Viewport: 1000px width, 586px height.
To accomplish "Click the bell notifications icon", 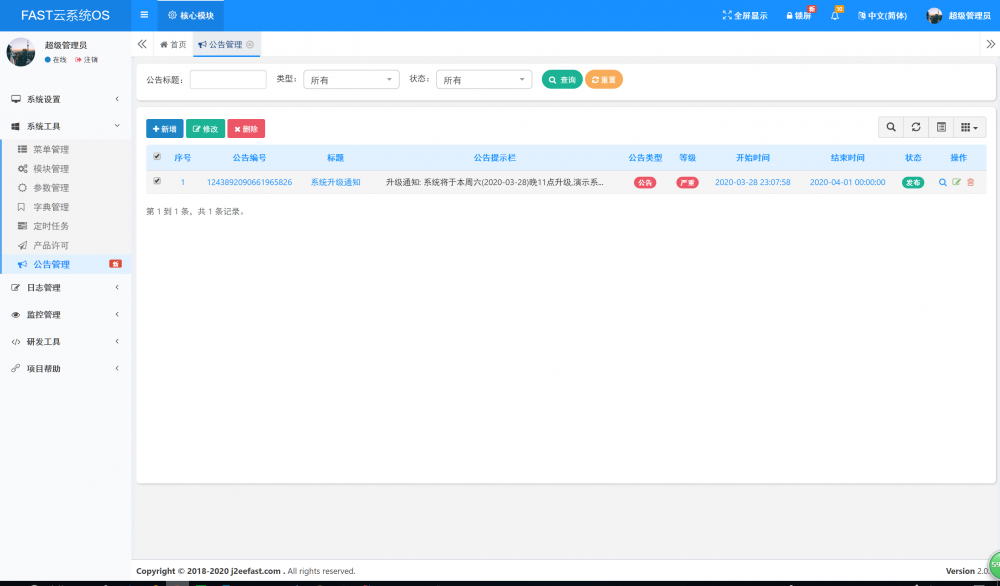I will tap(836, 14).
